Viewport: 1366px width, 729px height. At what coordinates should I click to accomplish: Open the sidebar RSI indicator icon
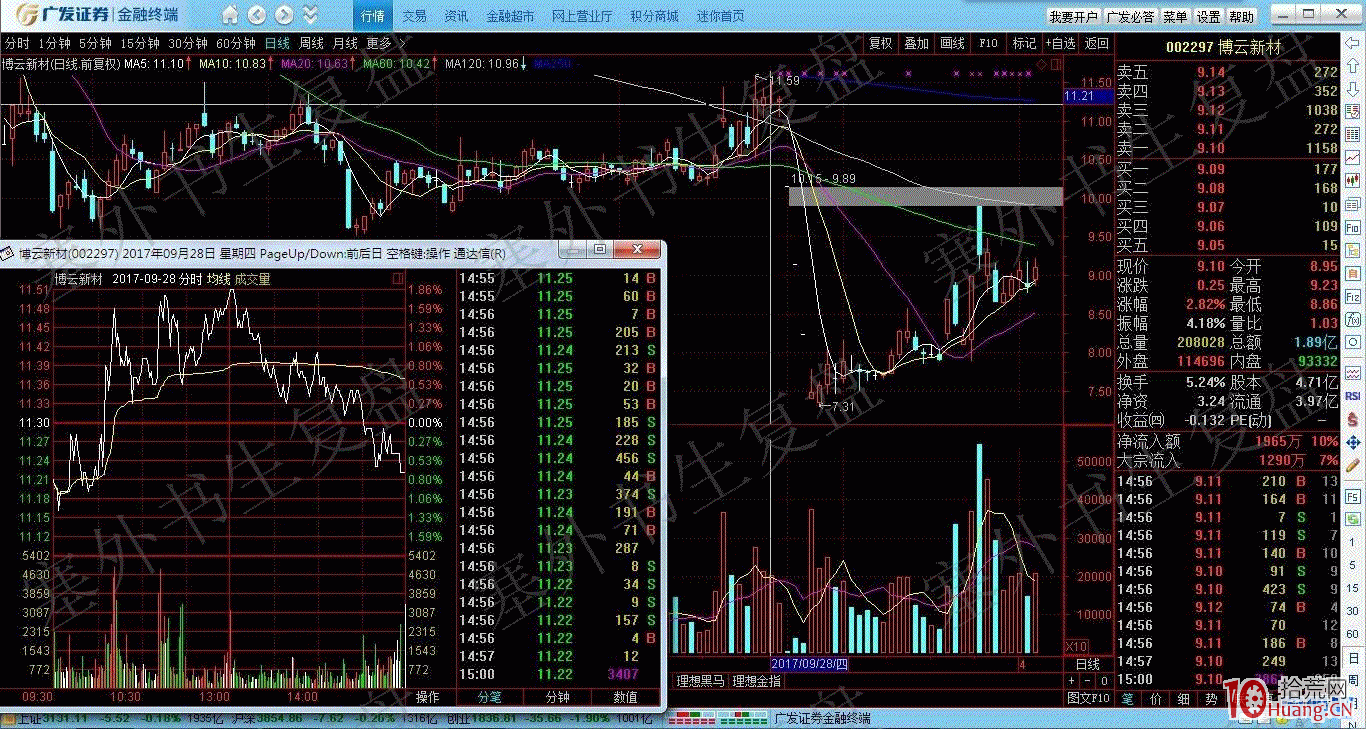pos(1353,396)
